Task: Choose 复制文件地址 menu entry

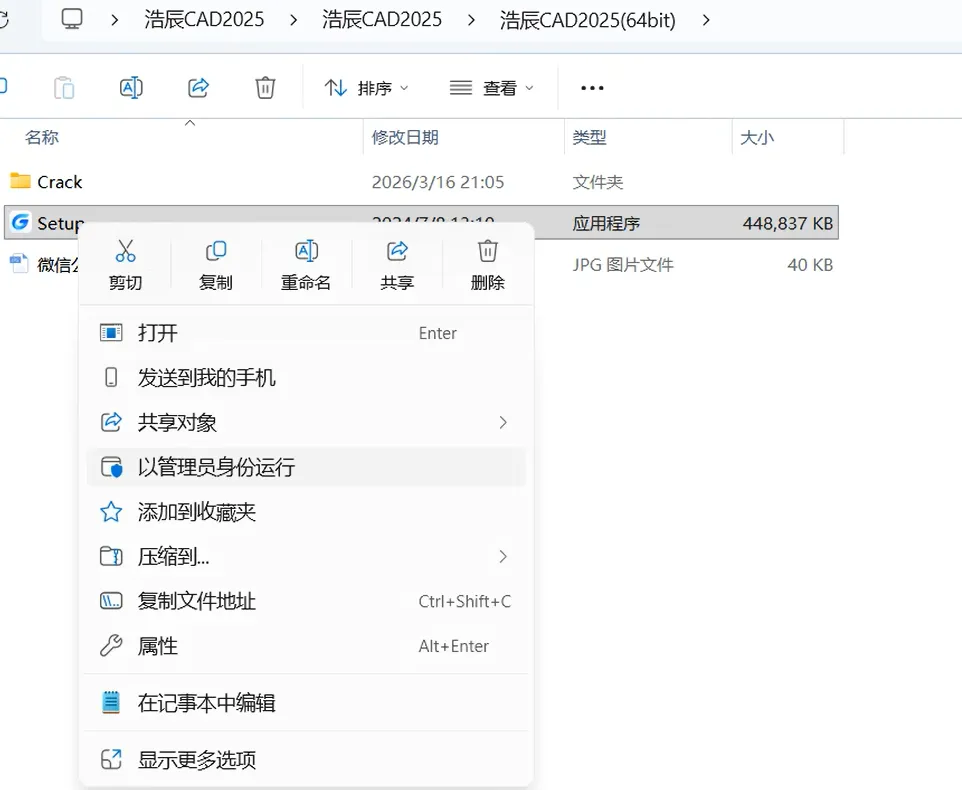Action: point(306,601)
